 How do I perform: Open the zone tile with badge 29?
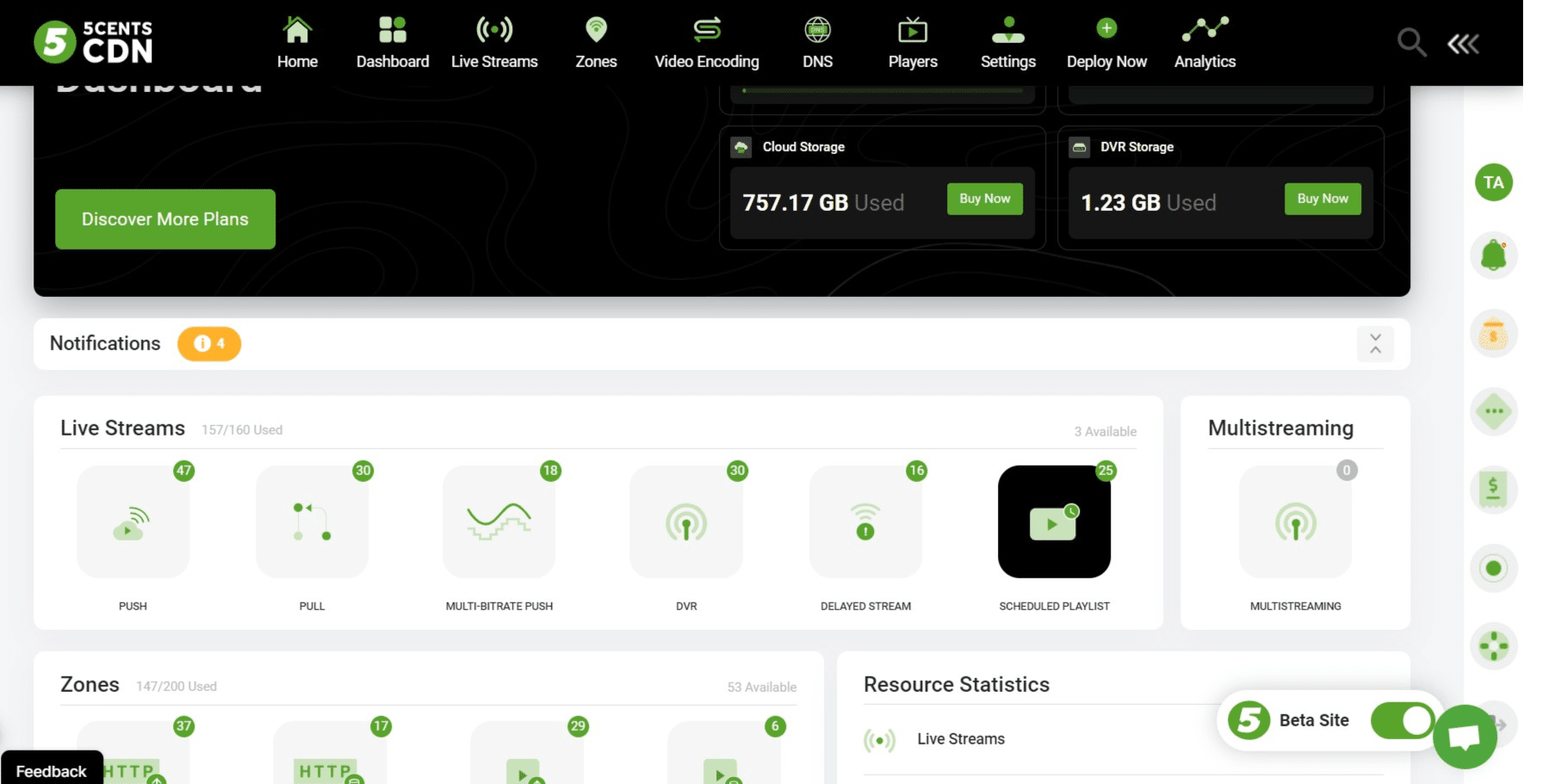[527, 753]
